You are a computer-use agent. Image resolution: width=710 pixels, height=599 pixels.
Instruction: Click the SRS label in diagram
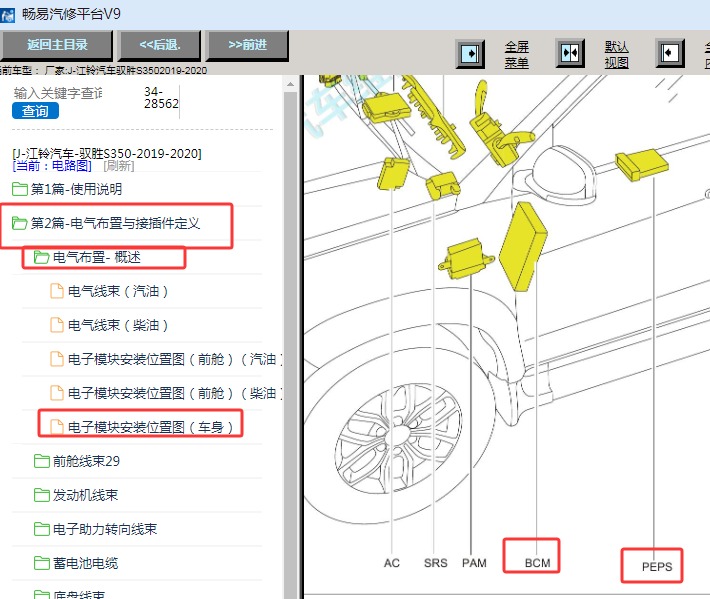pyautogui.click(x=436, y=563)
